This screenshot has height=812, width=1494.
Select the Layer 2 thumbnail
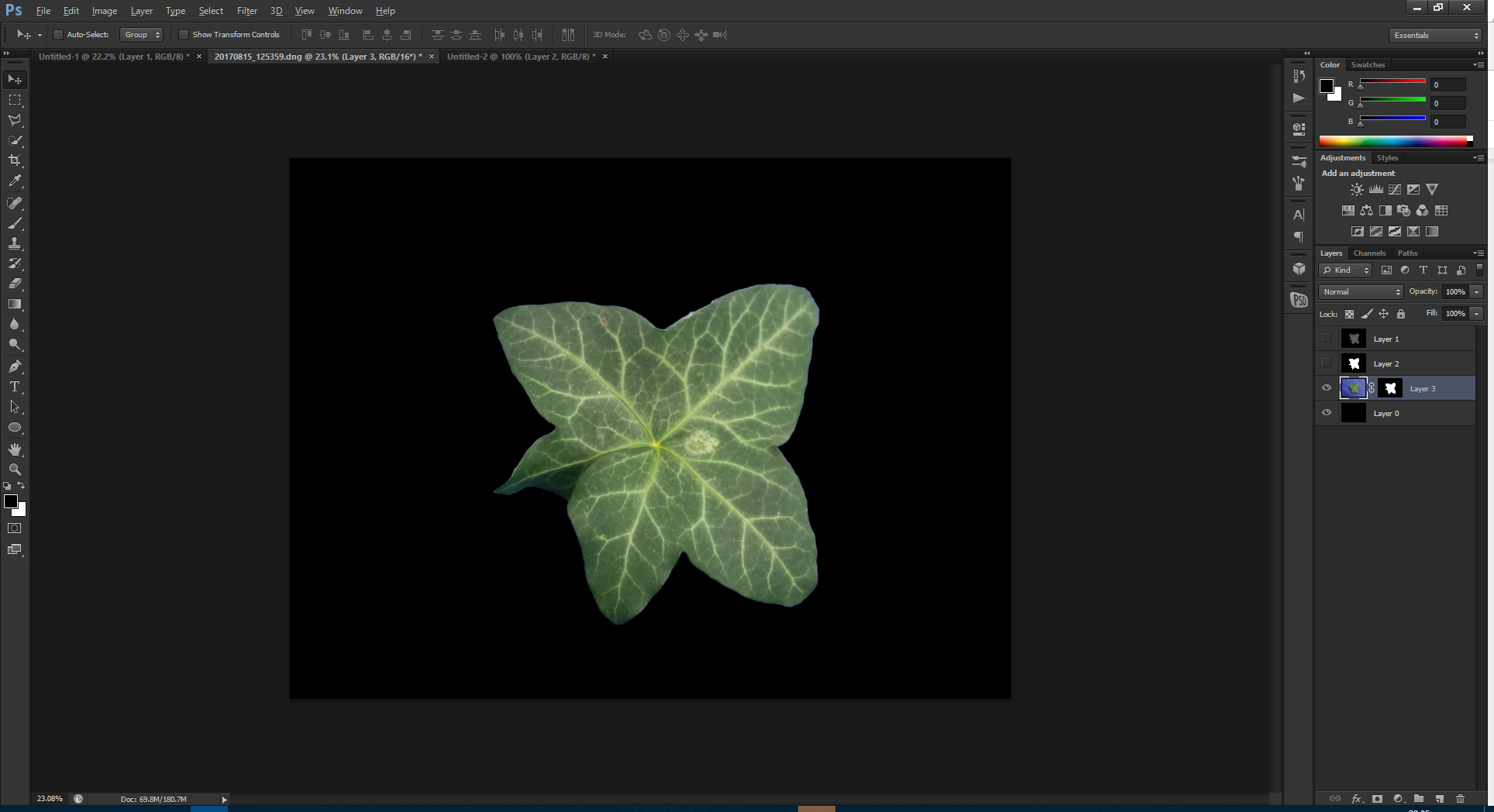tap(1354, 363)
